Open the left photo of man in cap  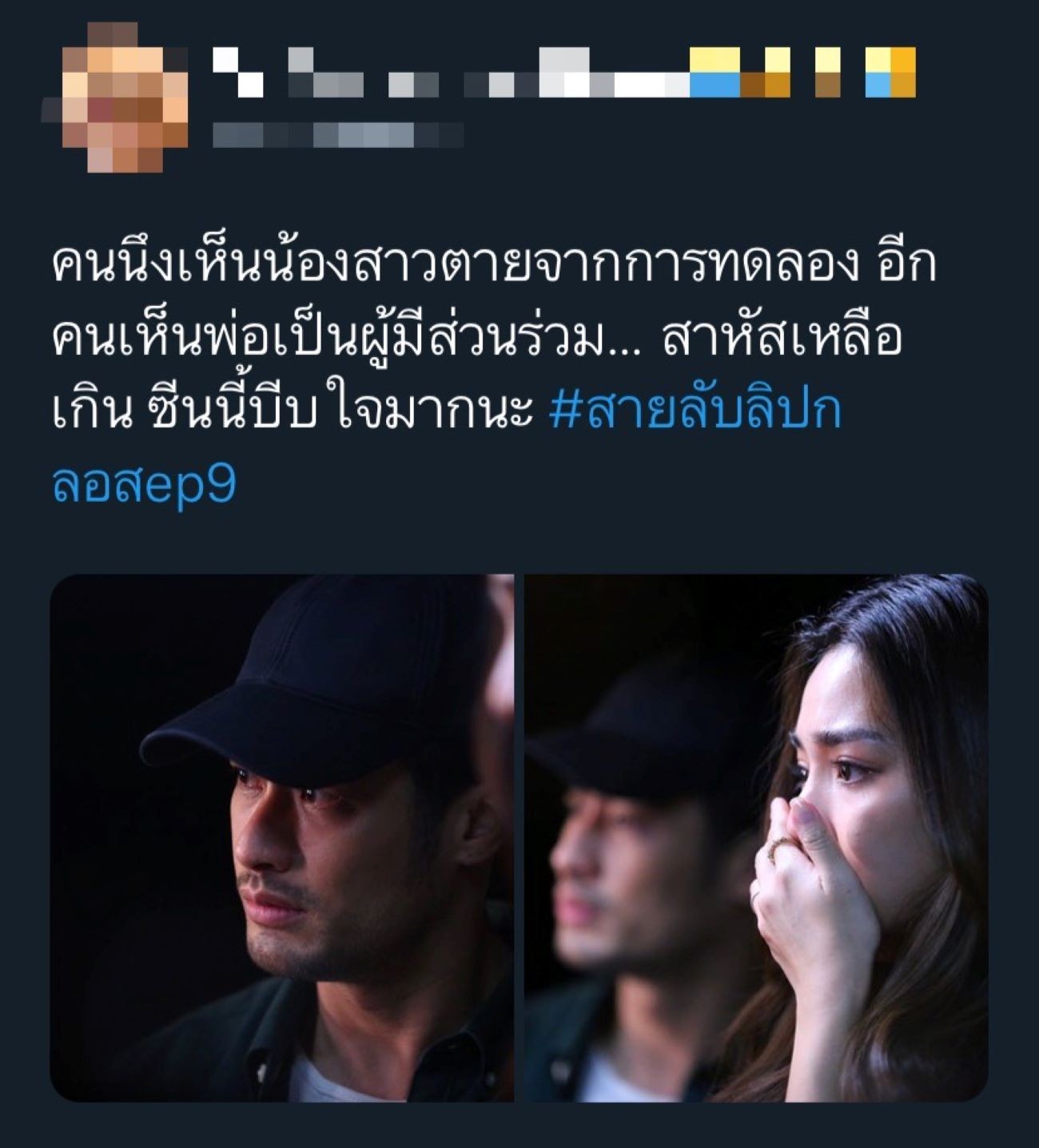(282, 838)
